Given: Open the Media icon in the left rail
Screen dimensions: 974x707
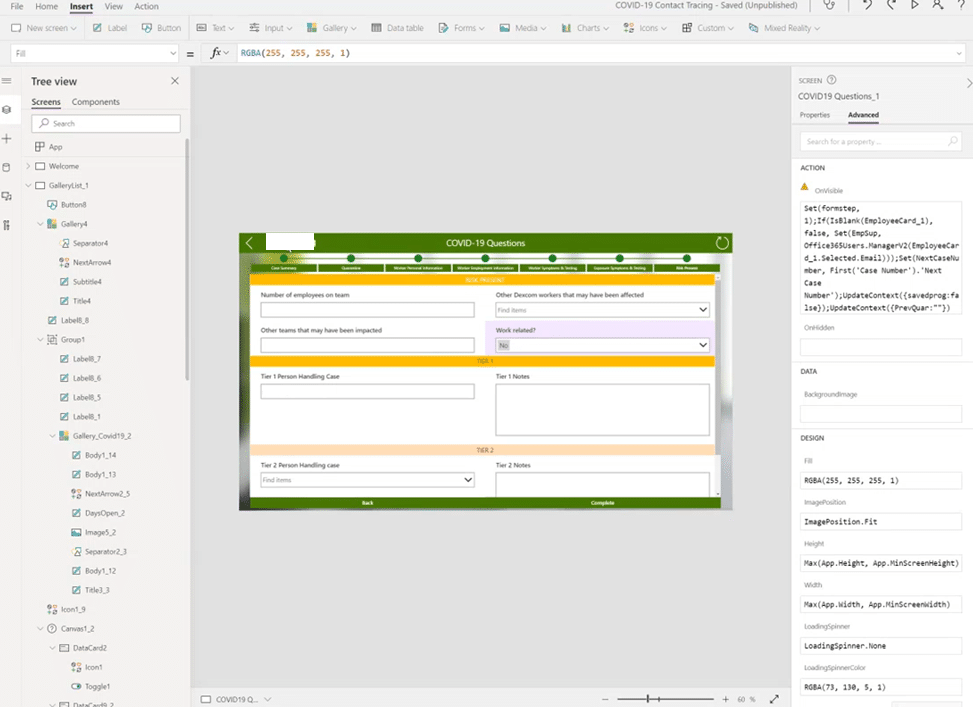Looking at the screenshot, I should click(x=7, y=196).
